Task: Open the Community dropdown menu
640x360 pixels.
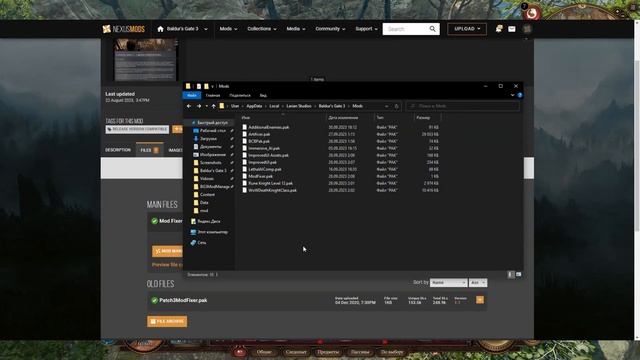Action: 330,29
